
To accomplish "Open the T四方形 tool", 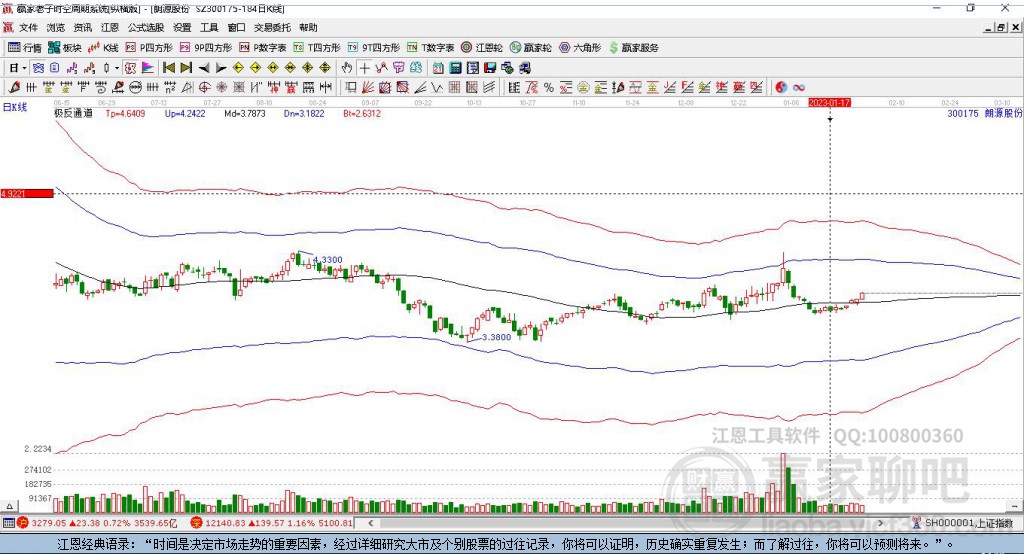I will (x=317, y=48).
